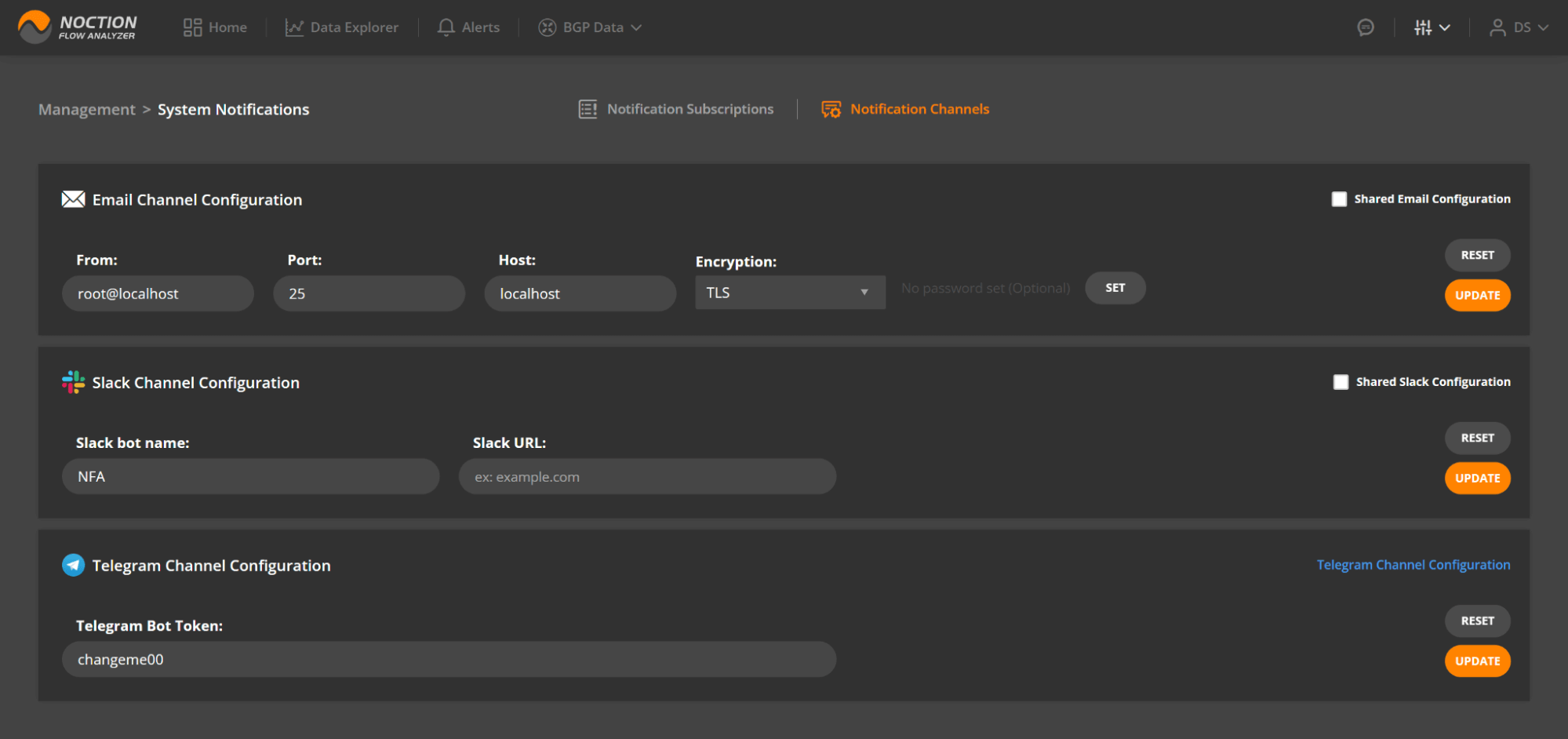
Task: Click the Port input field
Action: coord(369,293)
